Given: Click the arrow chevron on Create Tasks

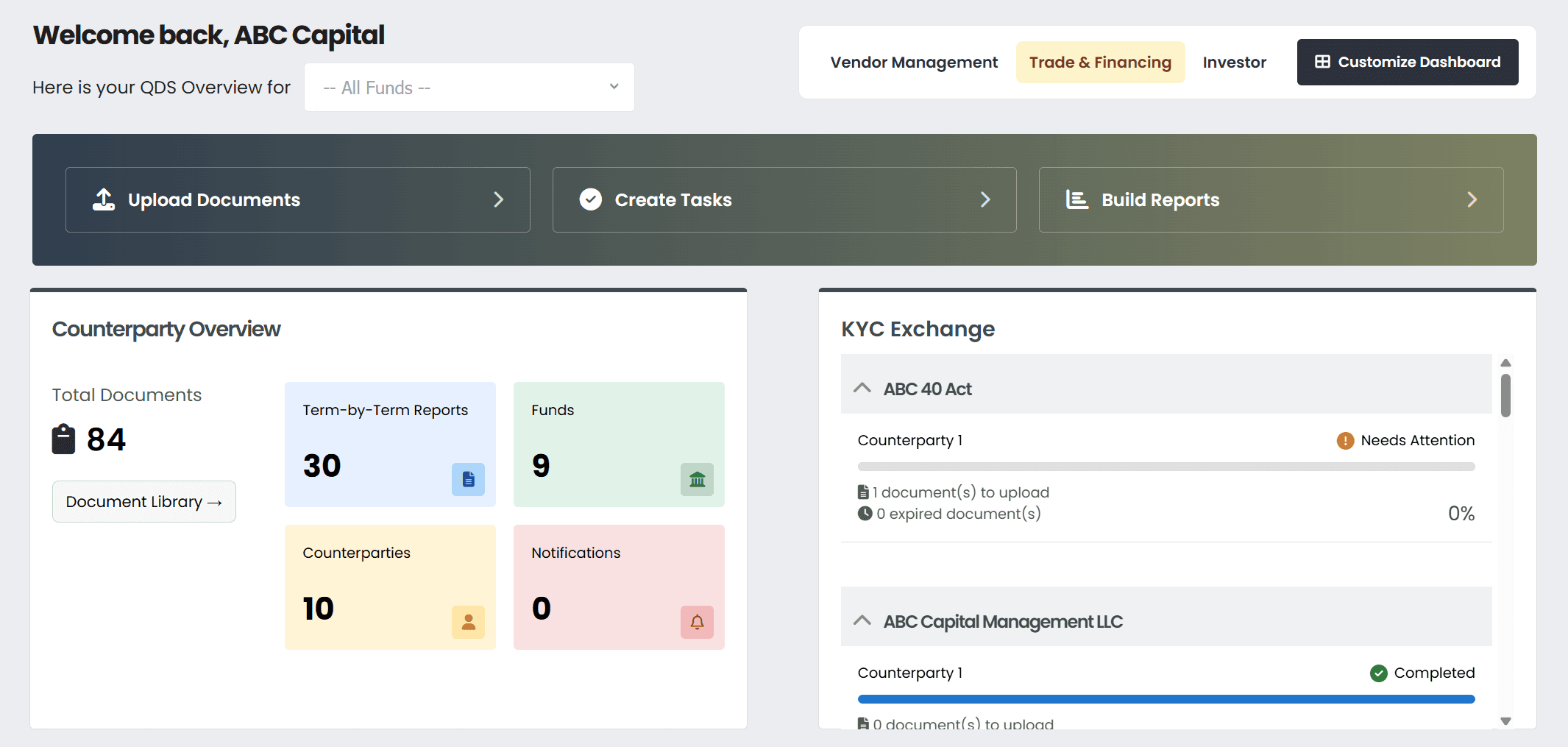Looking at the screenshot, I should [x=985, y=199].
